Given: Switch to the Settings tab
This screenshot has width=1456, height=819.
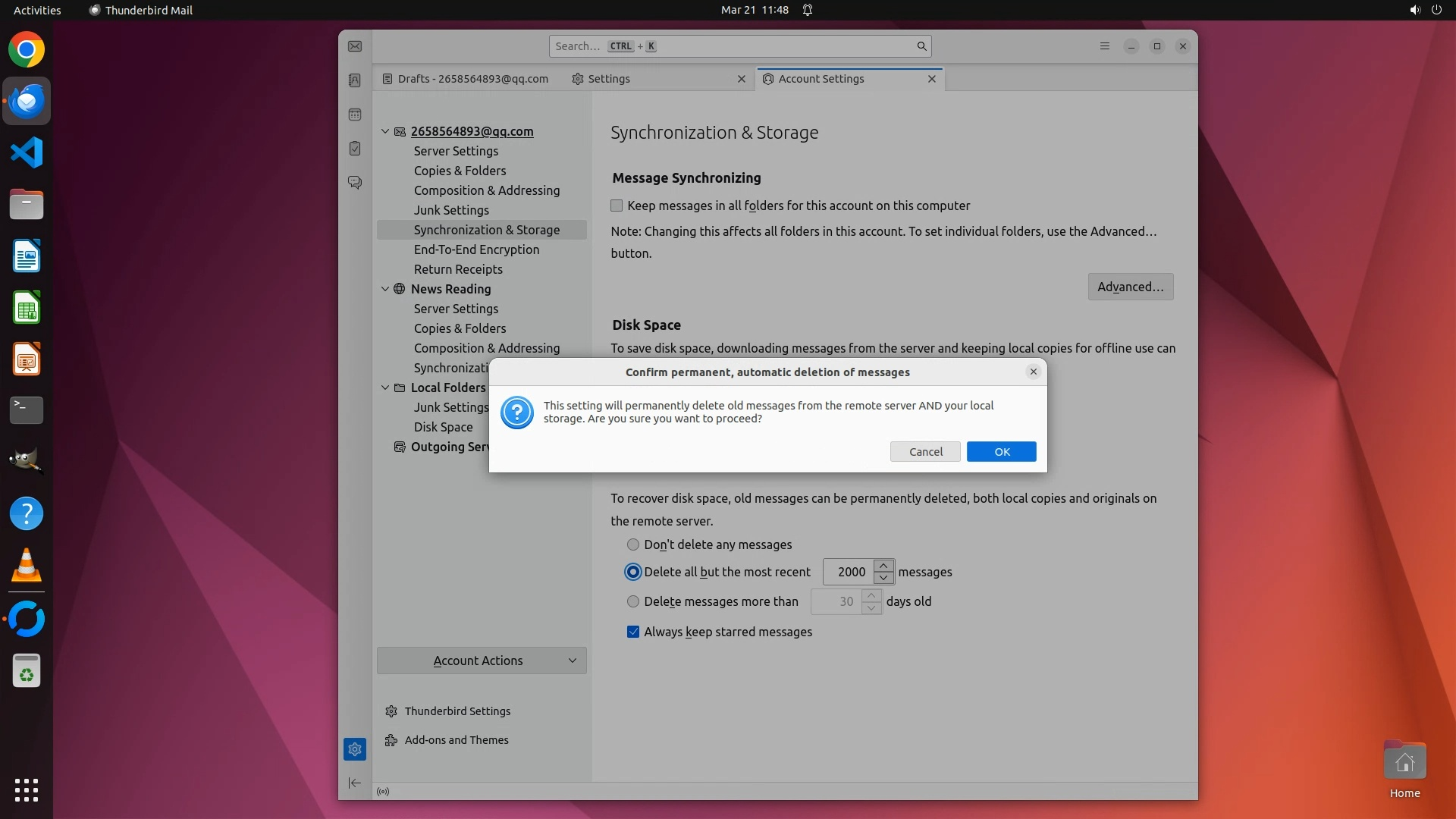Looking at the screenshot, I should click(x=609, y=79).
